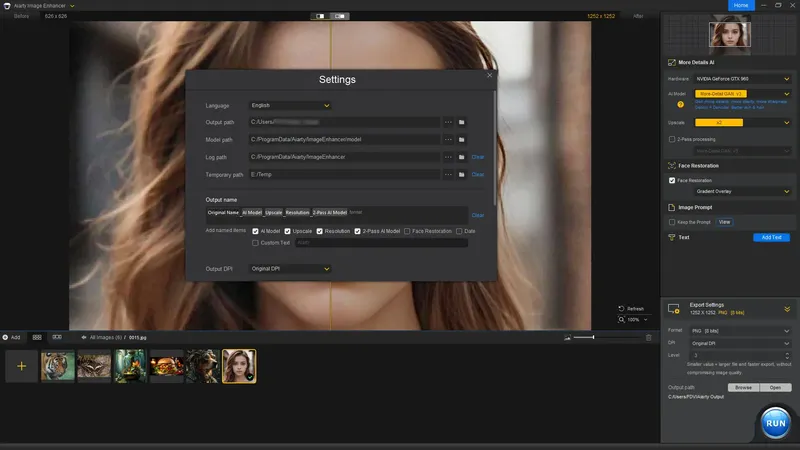Click the Add Text button
This screenshot has width=800, height=450.
point(771,237)
